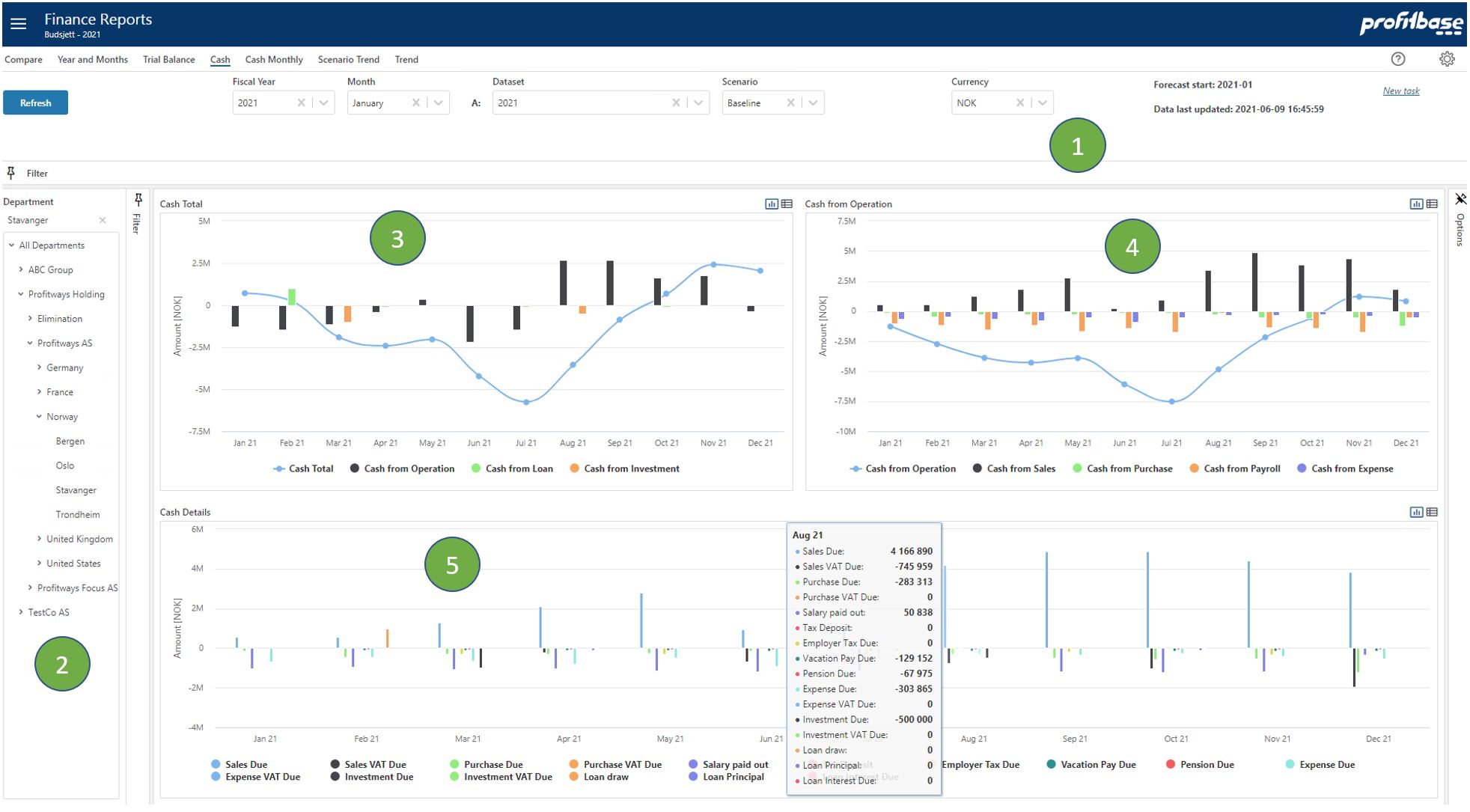Toggle Cash from Loan legend entry

pyautogui.click(x=512, y=468)
